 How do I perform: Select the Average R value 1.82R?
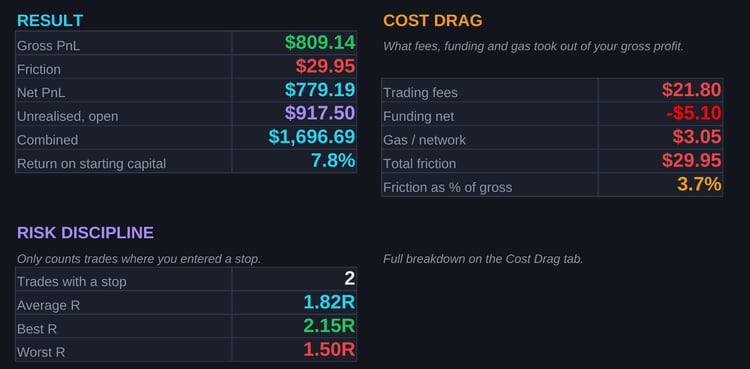[x=329, y=302]
